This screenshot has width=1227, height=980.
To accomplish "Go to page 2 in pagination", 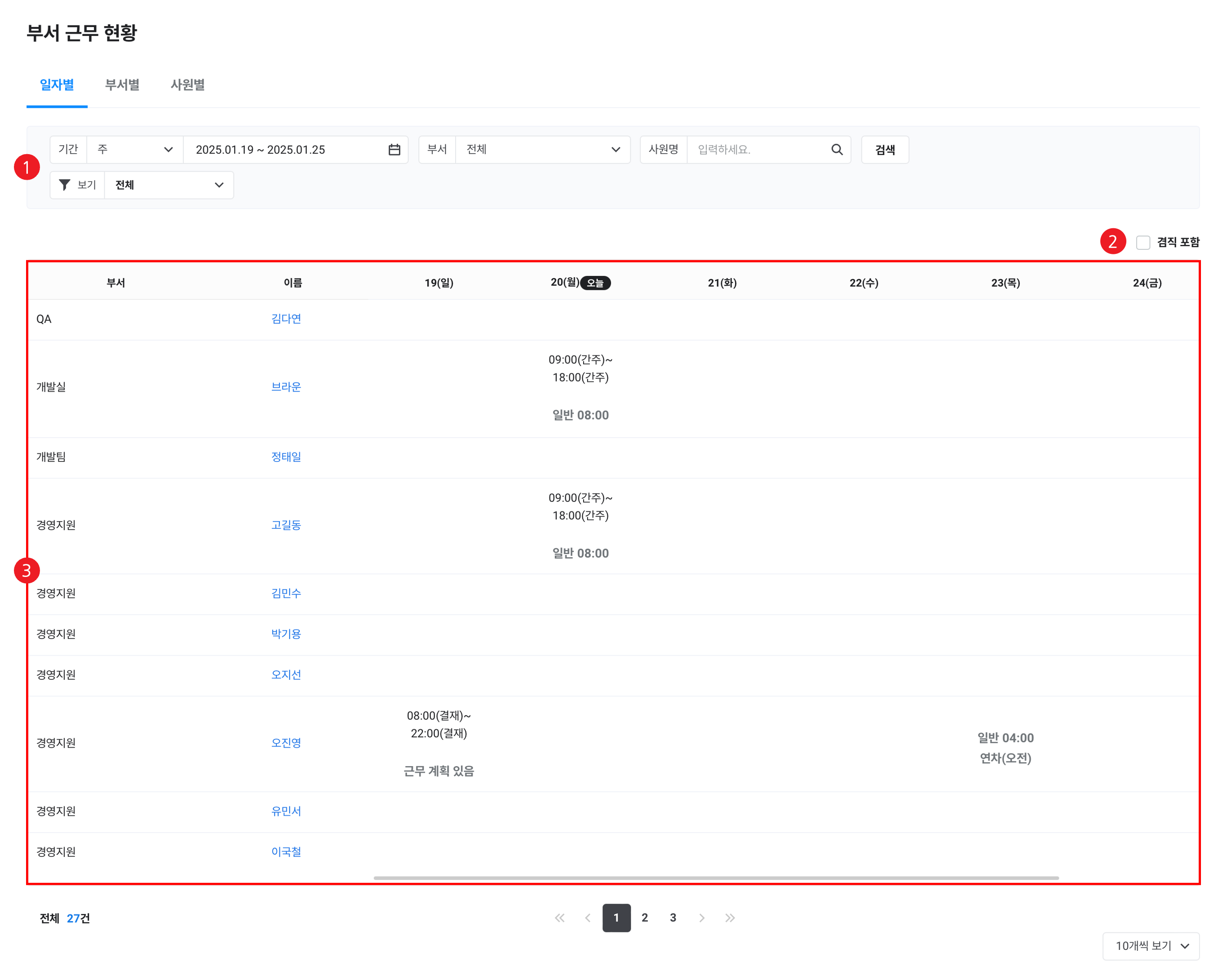I will [644, 918].
